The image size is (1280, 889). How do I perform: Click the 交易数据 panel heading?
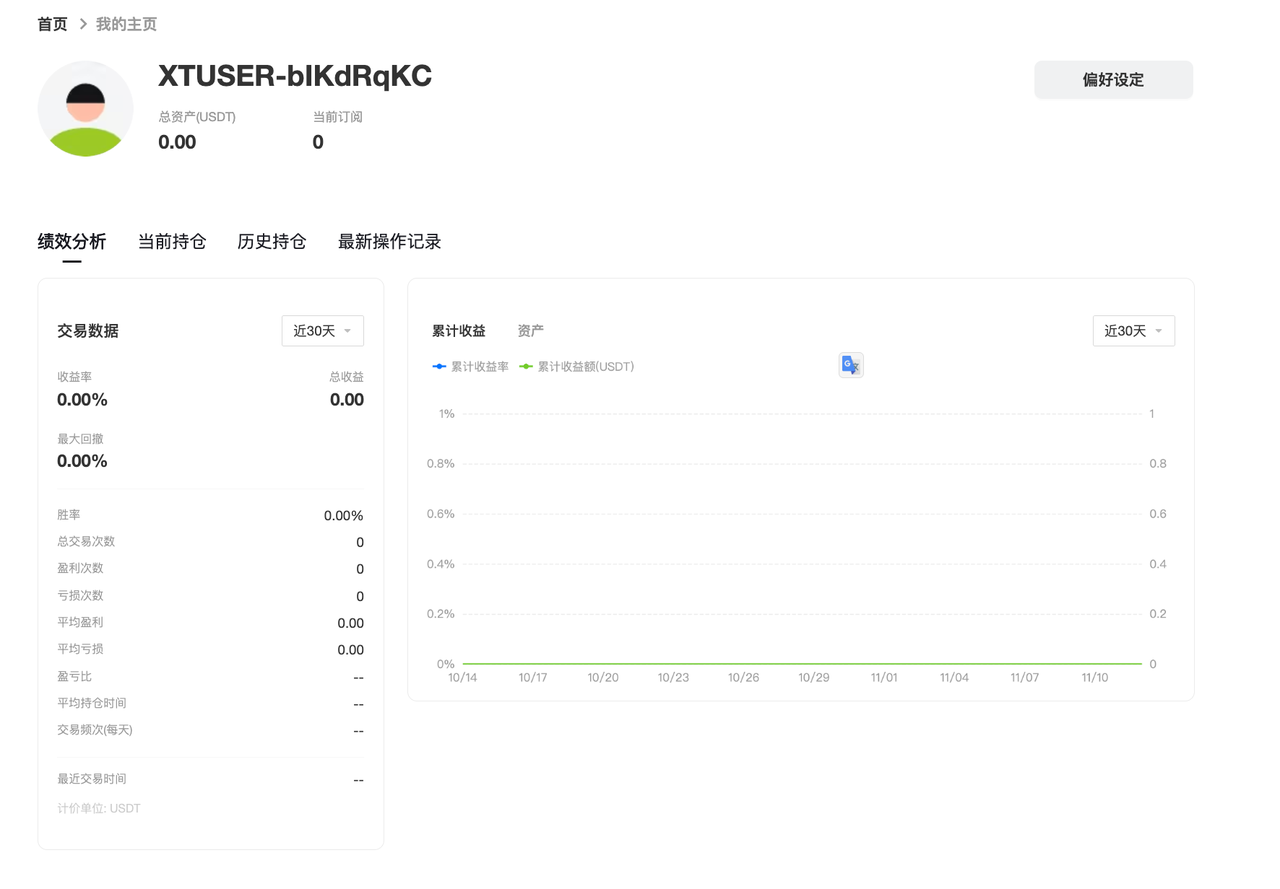[x=88, y=331]
